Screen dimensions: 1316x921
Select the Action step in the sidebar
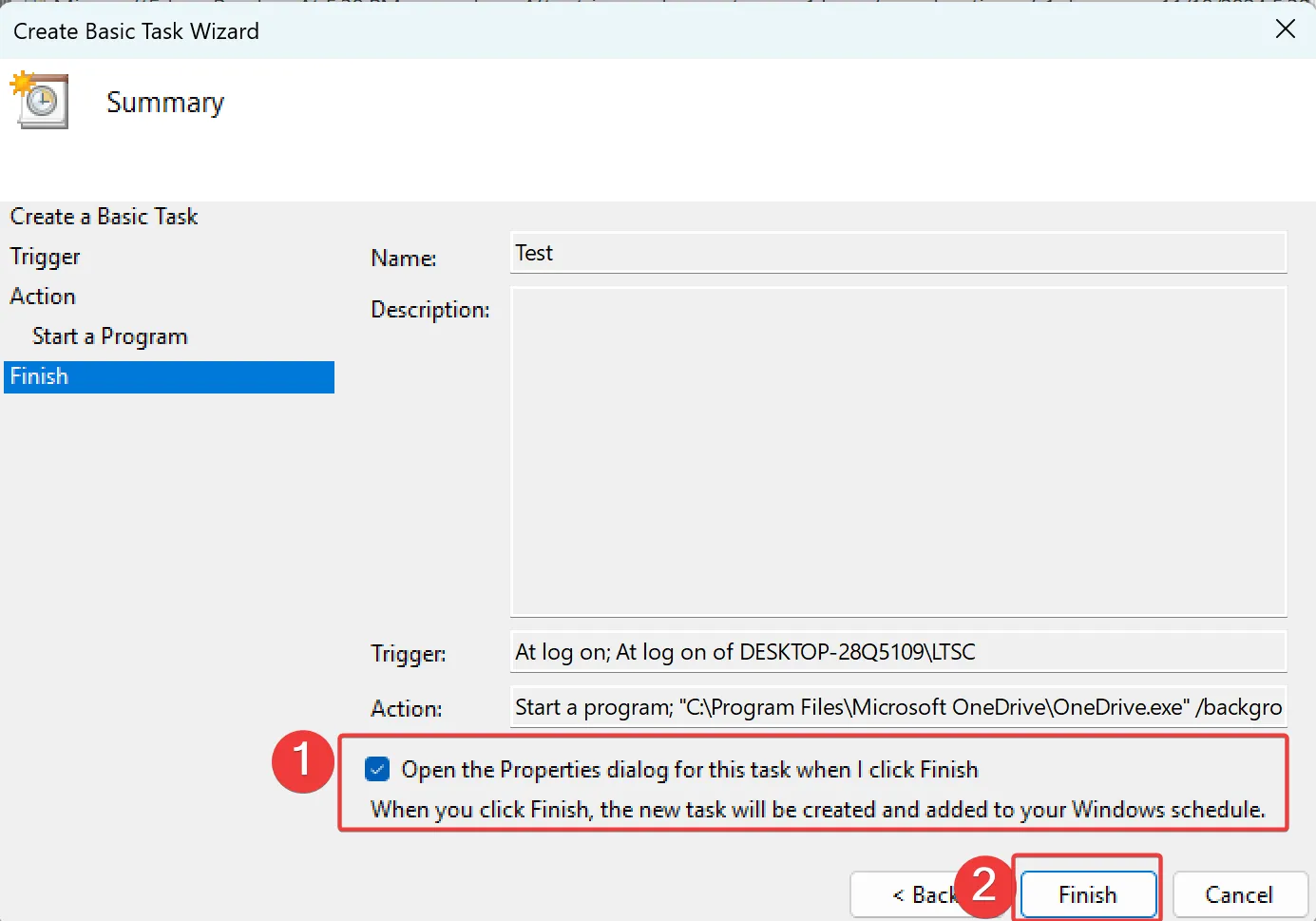click(42, 296)
